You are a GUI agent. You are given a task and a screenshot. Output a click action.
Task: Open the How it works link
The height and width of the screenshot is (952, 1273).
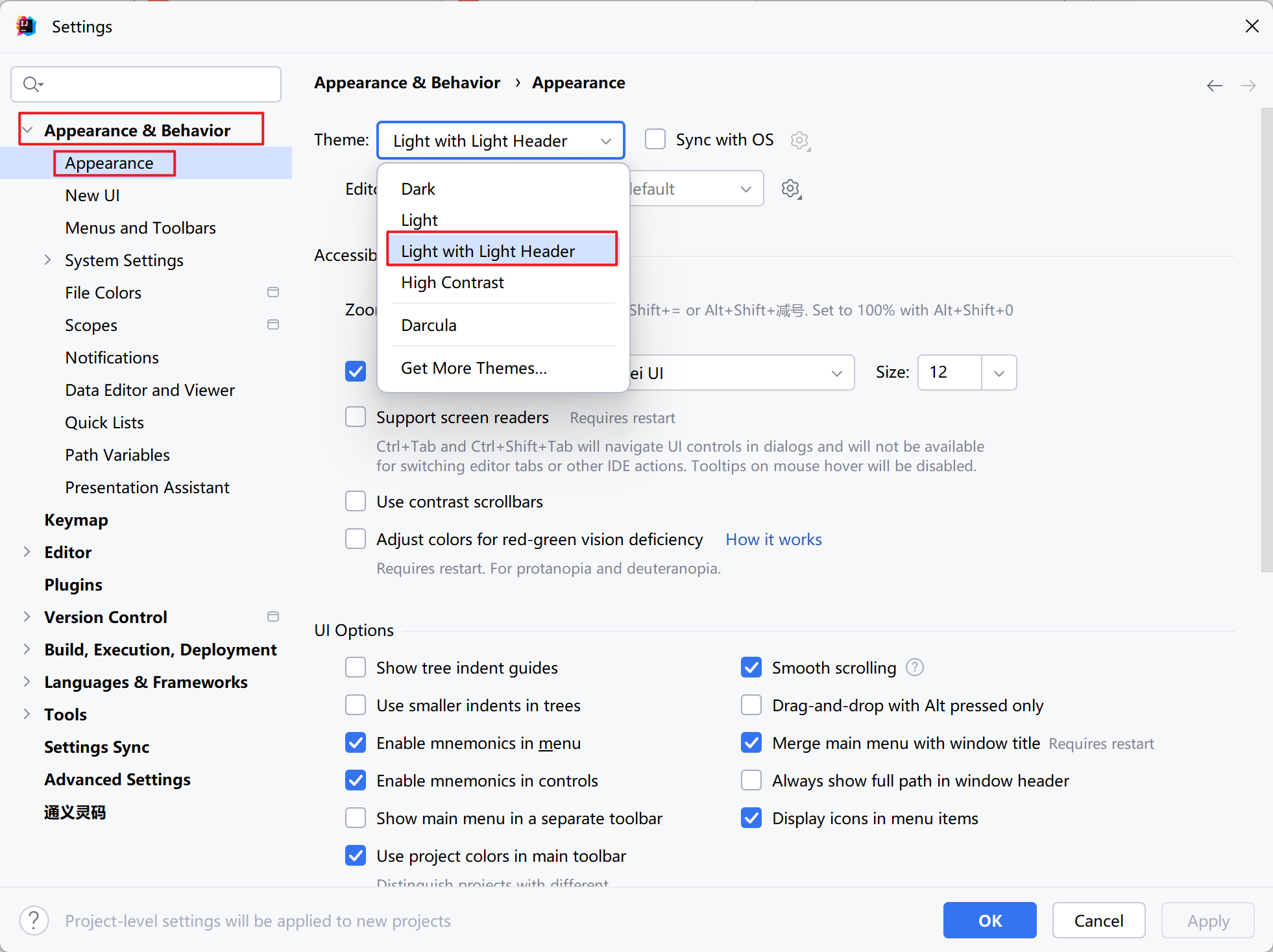pos(773,539)
